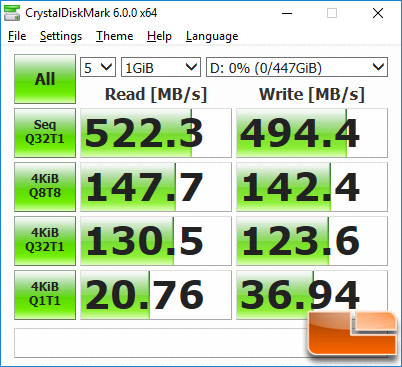Viewport: 402px width, 367px height.
Task: Click the CrystalDiskMark app icon in title bar
Action: pyautogui.click(x=12, y=13)
